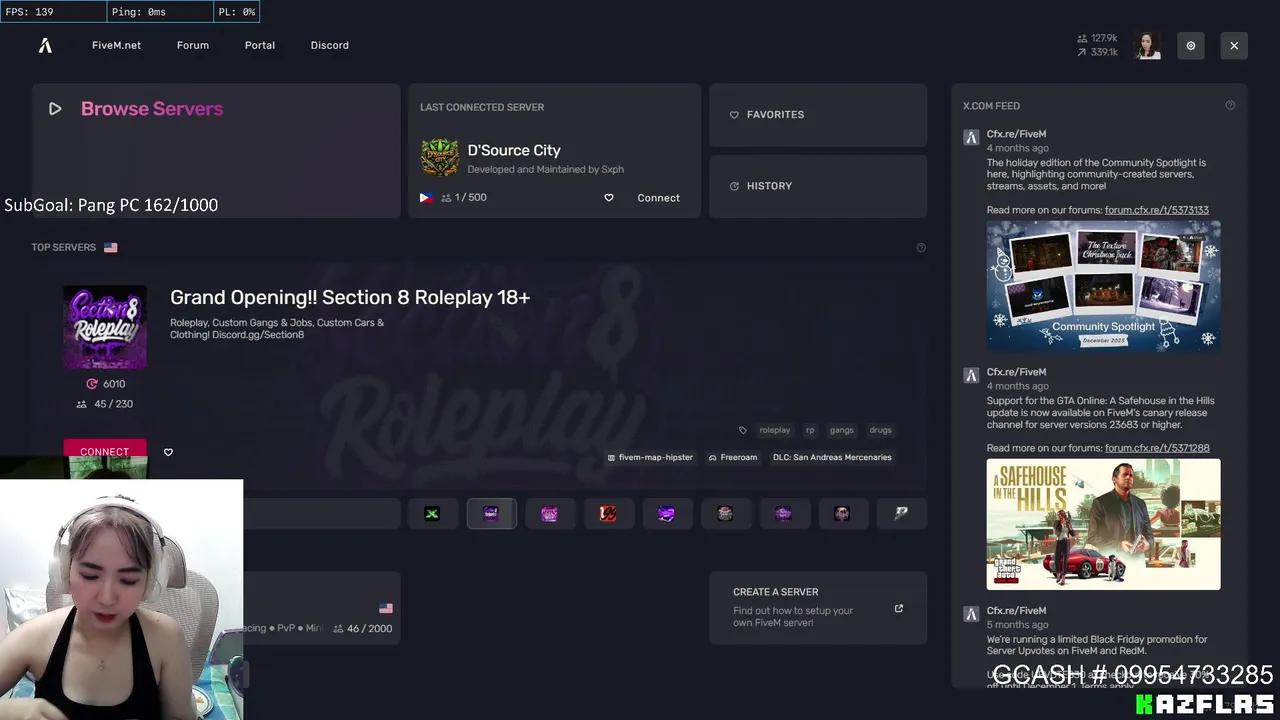The width and height of the screenshot is (1280, 720).
Task: Select the pink-purple carousel server after Section 8
Action: (x=549, y=513)
